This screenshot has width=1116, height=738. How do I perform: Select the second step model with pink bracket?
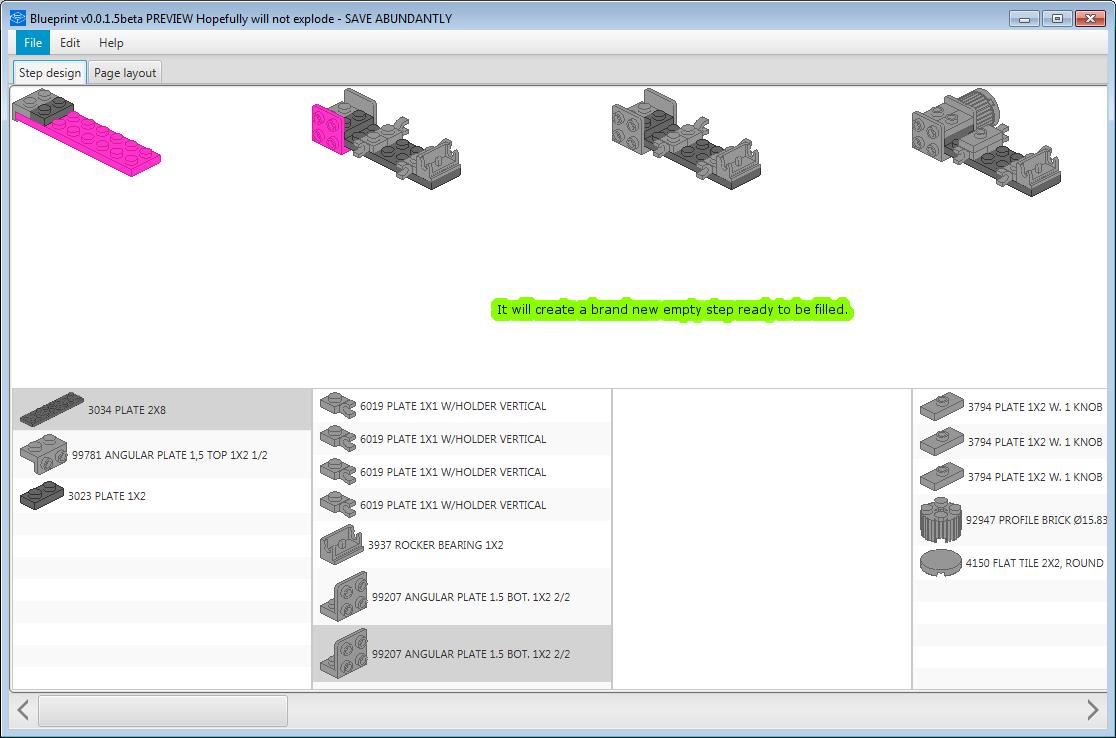coord(386,139)
